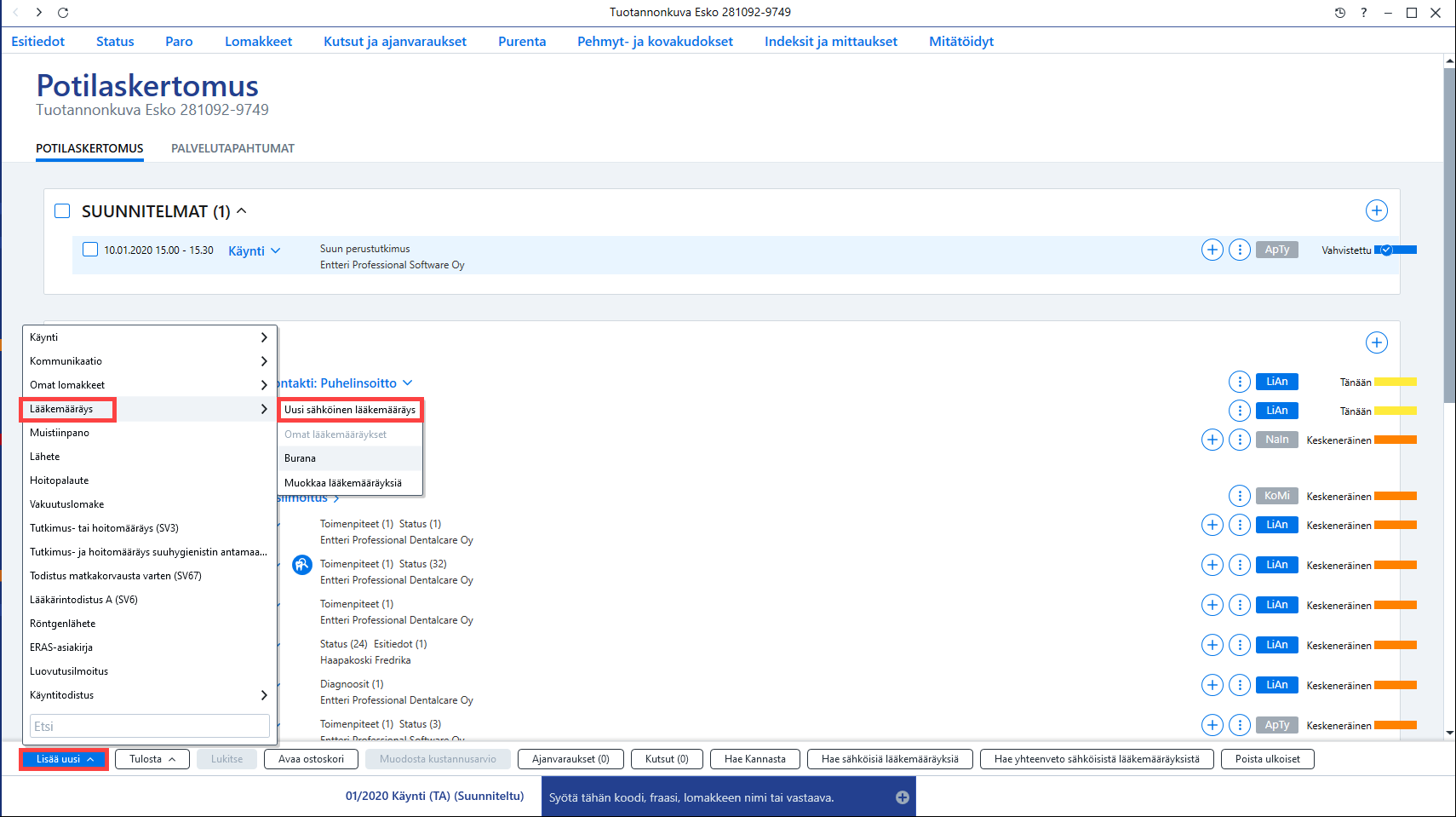The height and width of the screenshot is (817, 1456).
Task: Click the plus icon of the second section header
Action: [1376, 342]
